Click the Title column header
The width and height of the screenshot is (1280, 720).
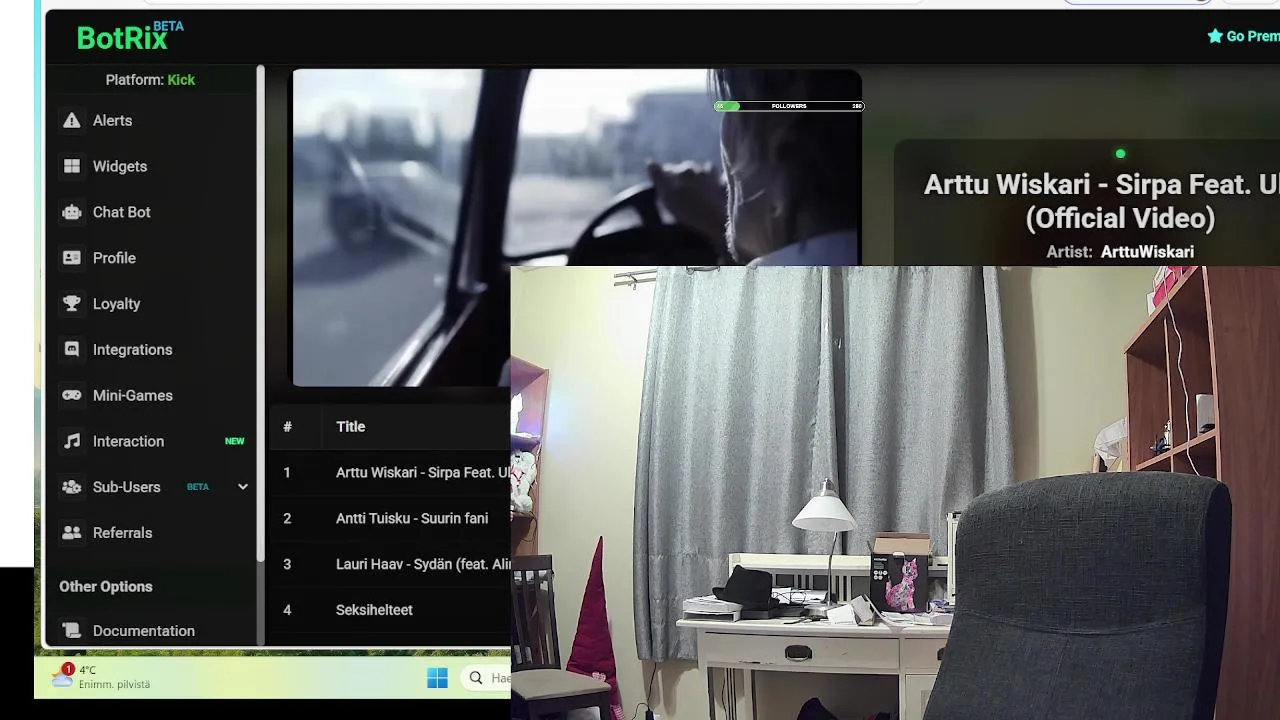click(351, 427)
